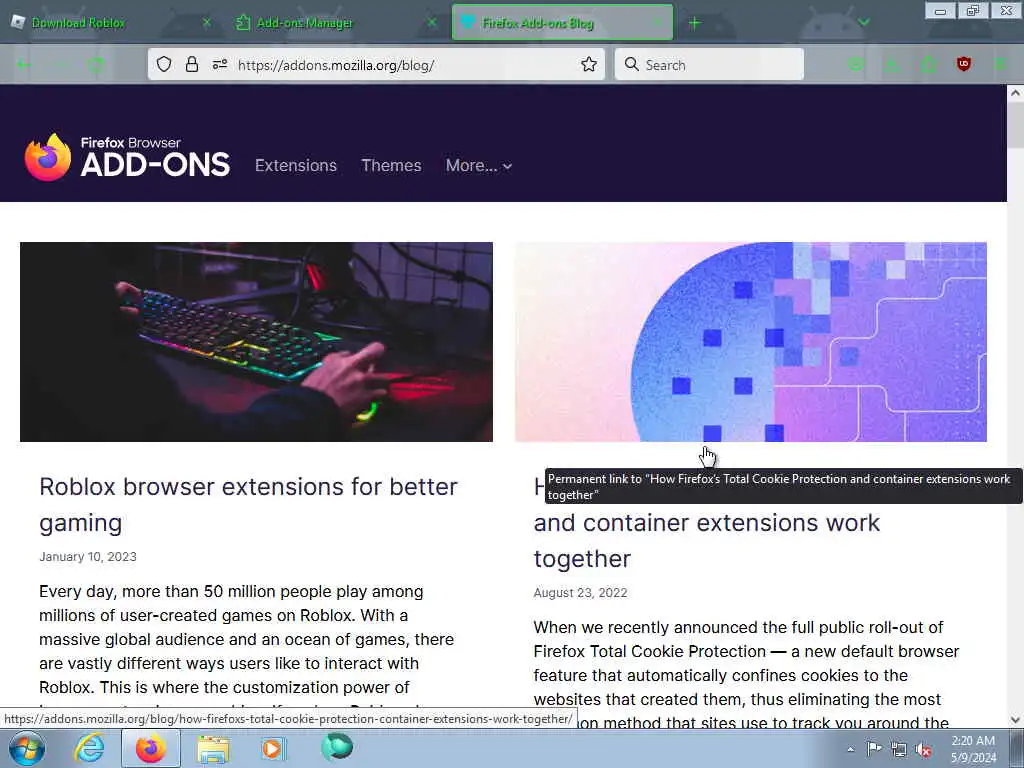
Task: Open Windows Media Player from the taskbar
Action: tap(273, 748)
